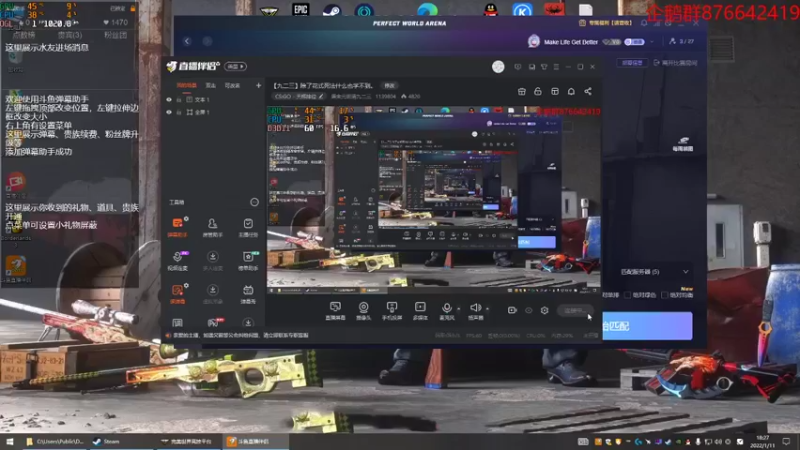Screen dimensions: 800x450
Task: Select the active red scene tab
Action: coord(186,86)
